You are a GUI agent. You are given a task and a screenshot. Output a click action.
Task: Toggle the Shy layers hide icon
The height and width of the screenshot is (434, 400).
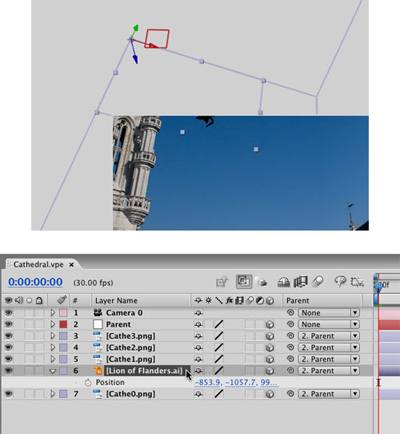284,282
